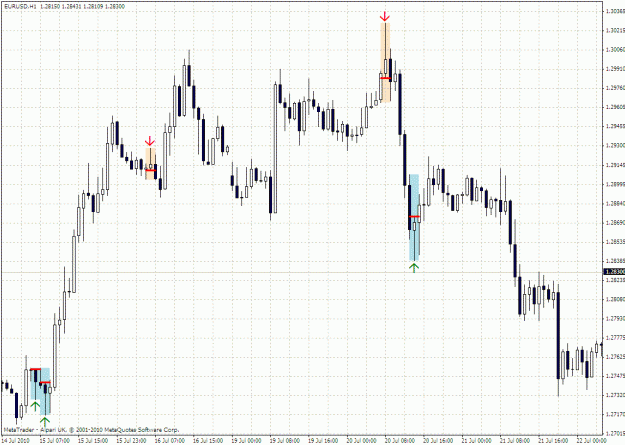
Task: Click the 15 Jul 15:00 time axis label
Action: click(x=93, y=441)
